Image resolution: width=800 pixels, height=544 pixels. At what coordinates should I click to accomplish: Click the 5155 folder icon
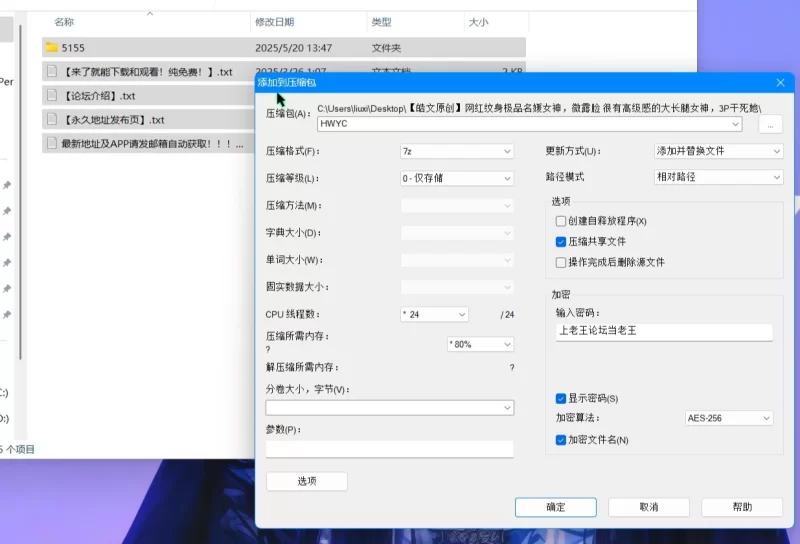tap(51, 47)
